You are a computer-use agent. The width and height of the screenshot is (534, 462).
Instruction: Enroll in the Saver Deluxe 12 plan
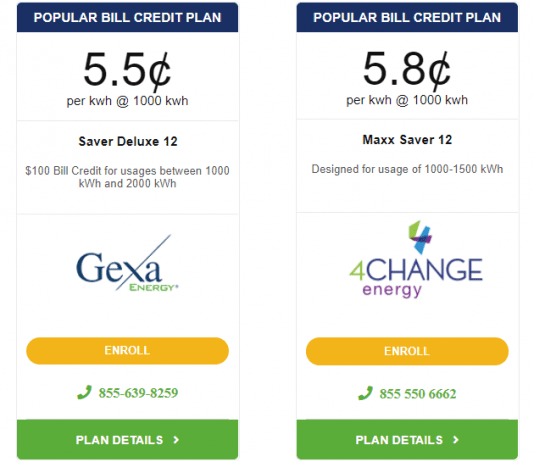[x=127, y=351]
